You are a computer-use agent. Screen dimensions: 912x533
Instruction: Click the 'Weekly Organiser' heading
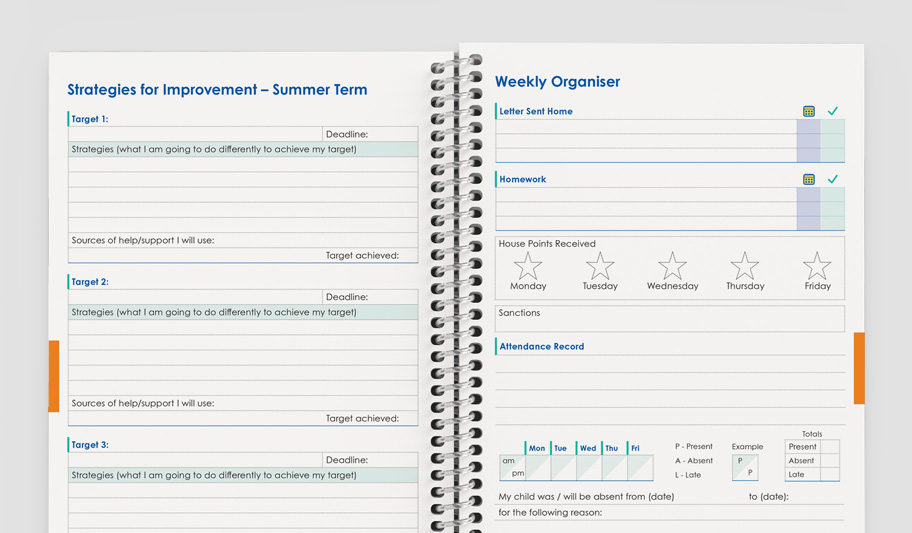tap(557, 81)
